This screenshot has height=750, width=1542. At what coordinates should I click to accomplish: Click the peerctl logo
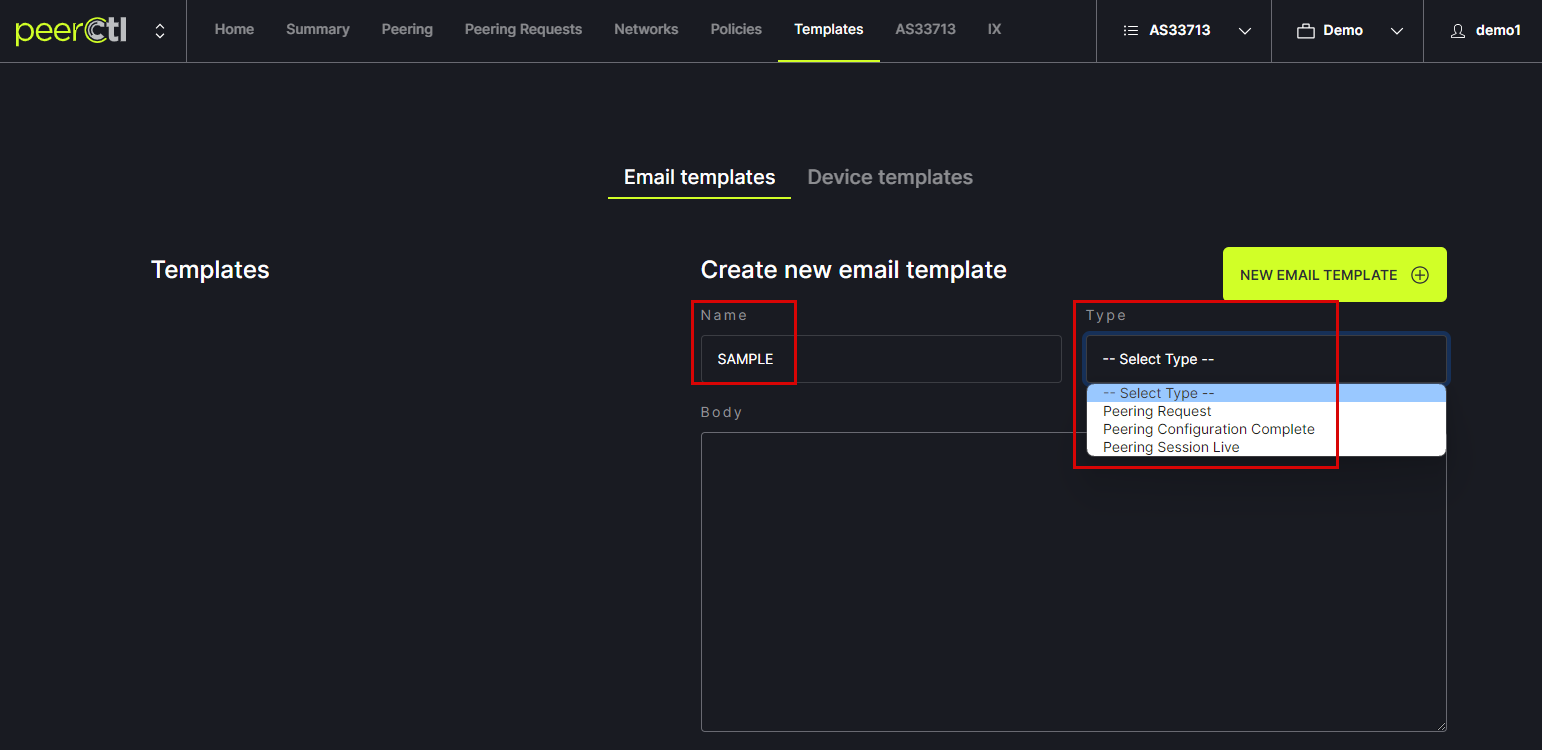tap(71, 31)
